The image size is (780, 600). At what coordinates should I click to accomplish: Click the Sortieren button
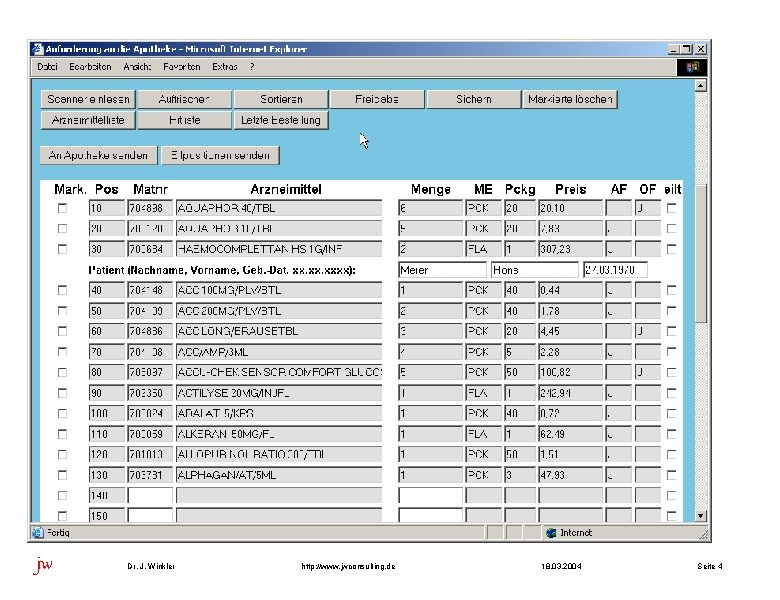tap(281, 99)
